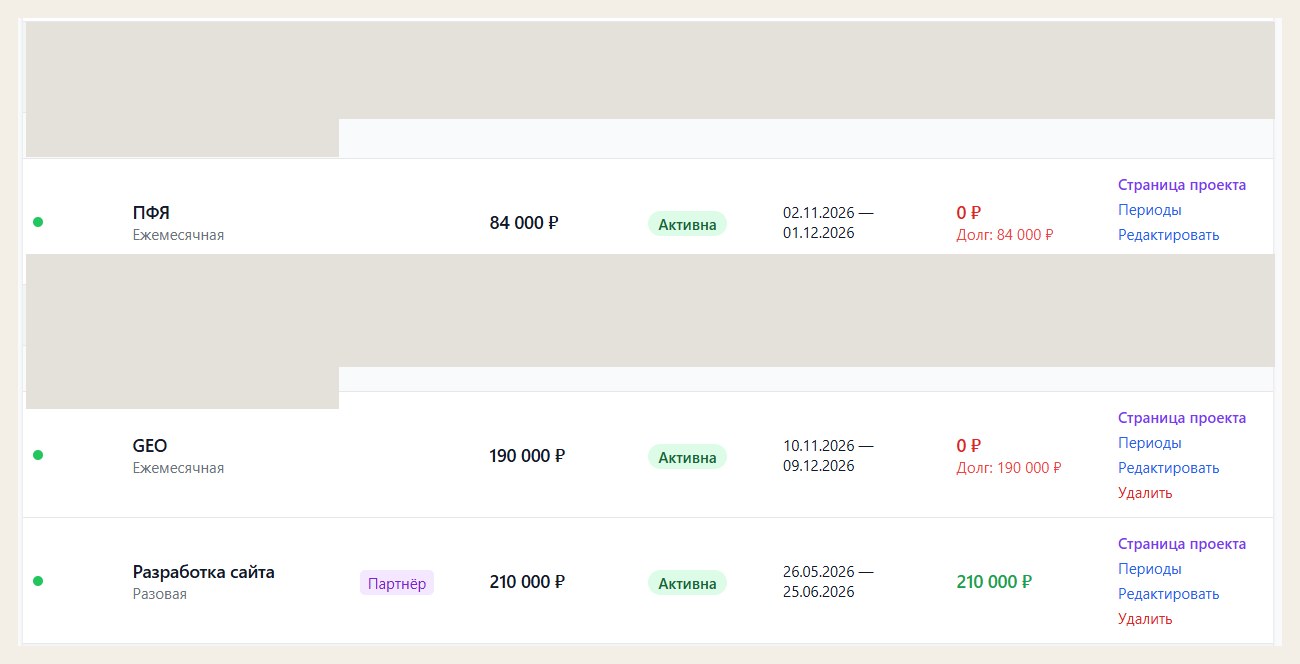Screen dimensions: 1300x664
Task: View Периоды for Разработка сайта
Action: click(x=1150, y=569)
